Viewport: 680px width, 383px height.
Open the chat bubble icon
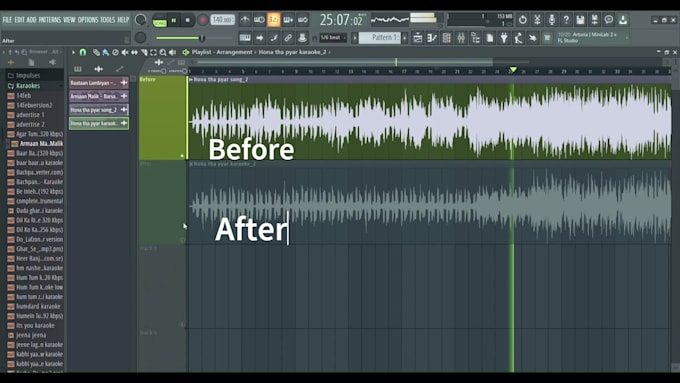click(x=609, y=20)
